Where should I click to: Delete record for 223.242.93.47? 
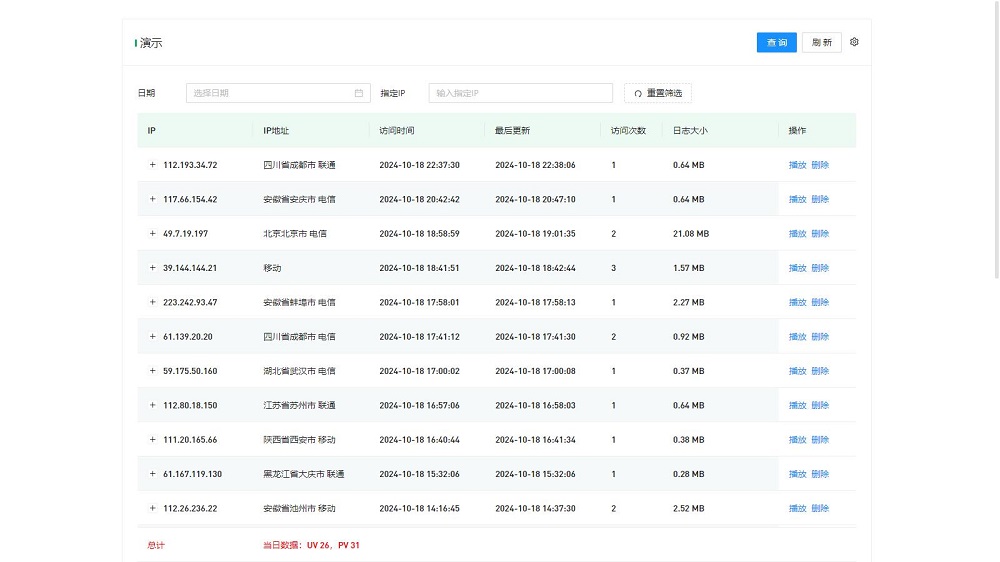tap(820, 302)
